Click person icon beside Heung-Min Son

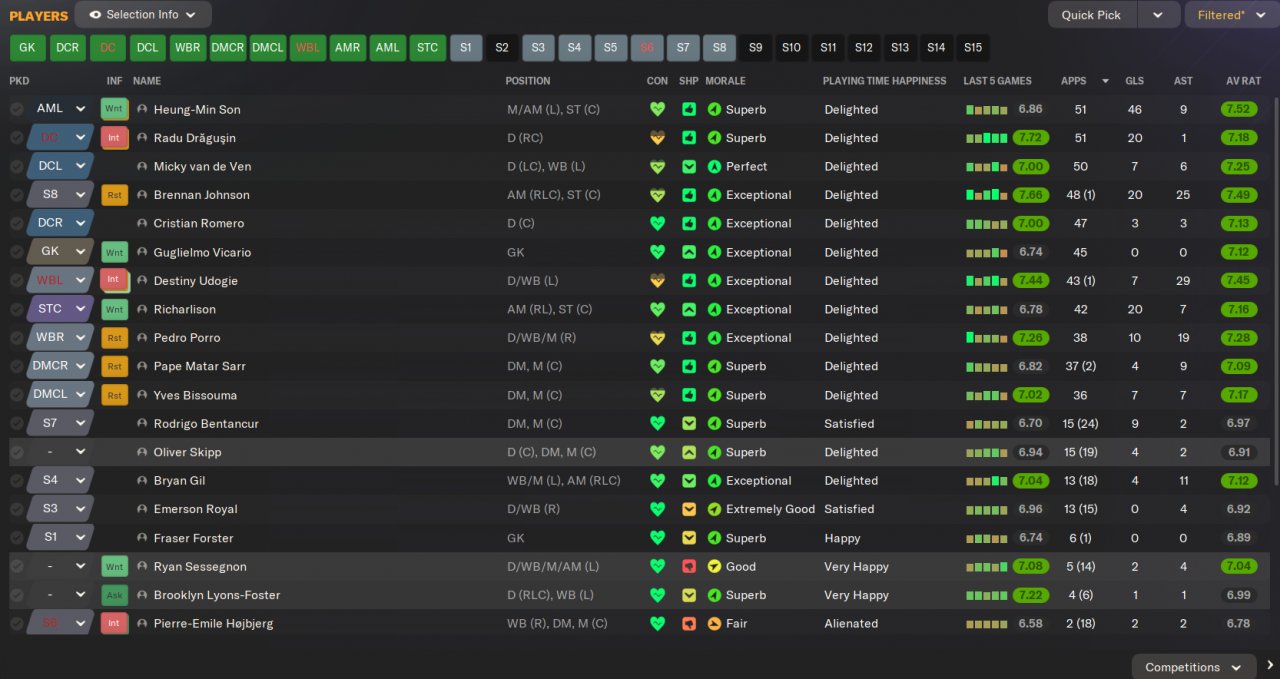[142, 109]
